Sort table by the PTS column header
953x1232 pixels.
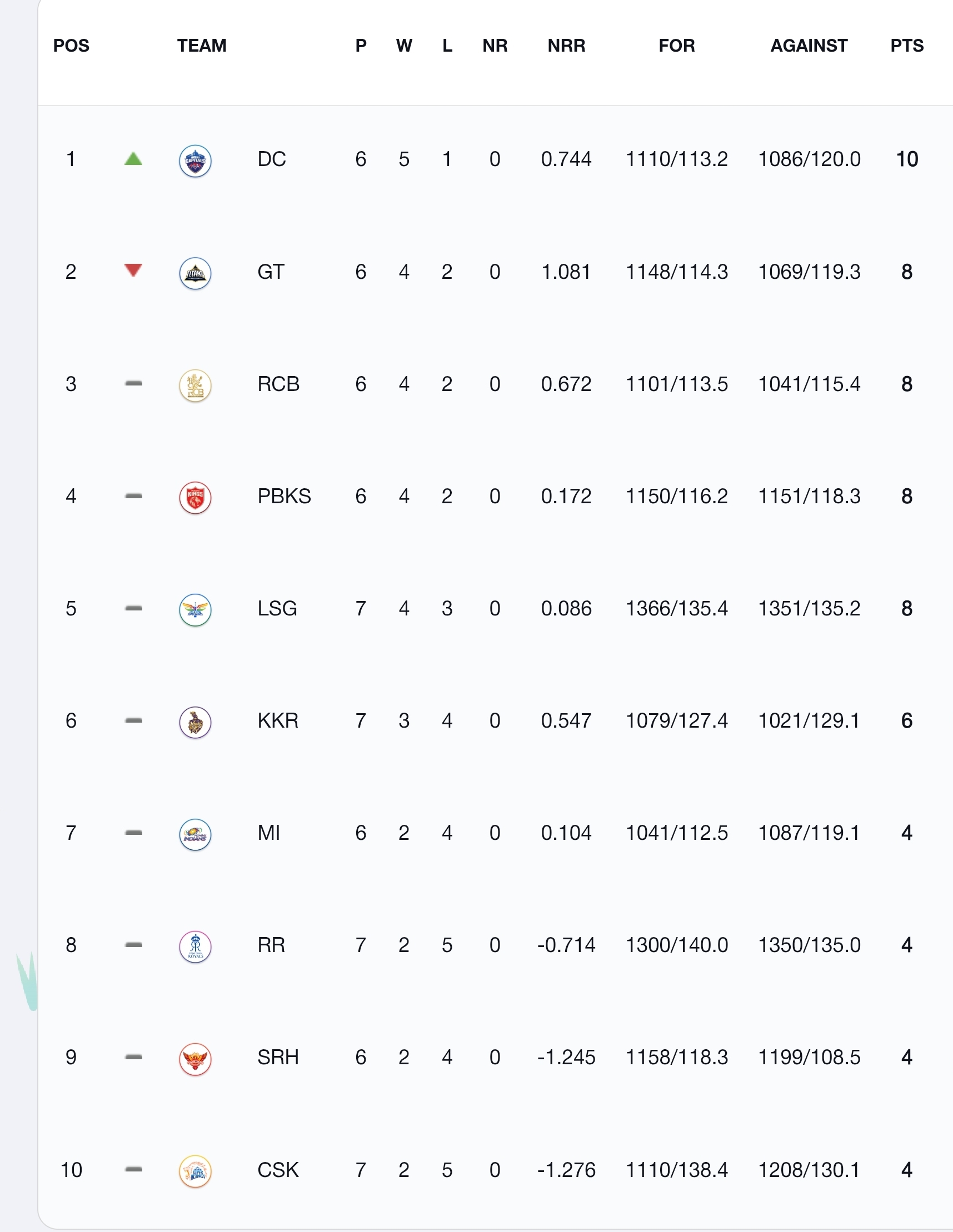pos(907,46)
